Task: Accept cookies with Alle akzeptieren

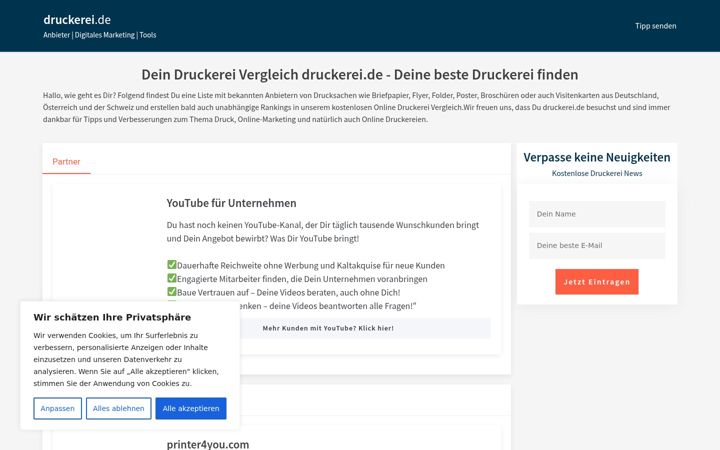Action: click(191, 408)
